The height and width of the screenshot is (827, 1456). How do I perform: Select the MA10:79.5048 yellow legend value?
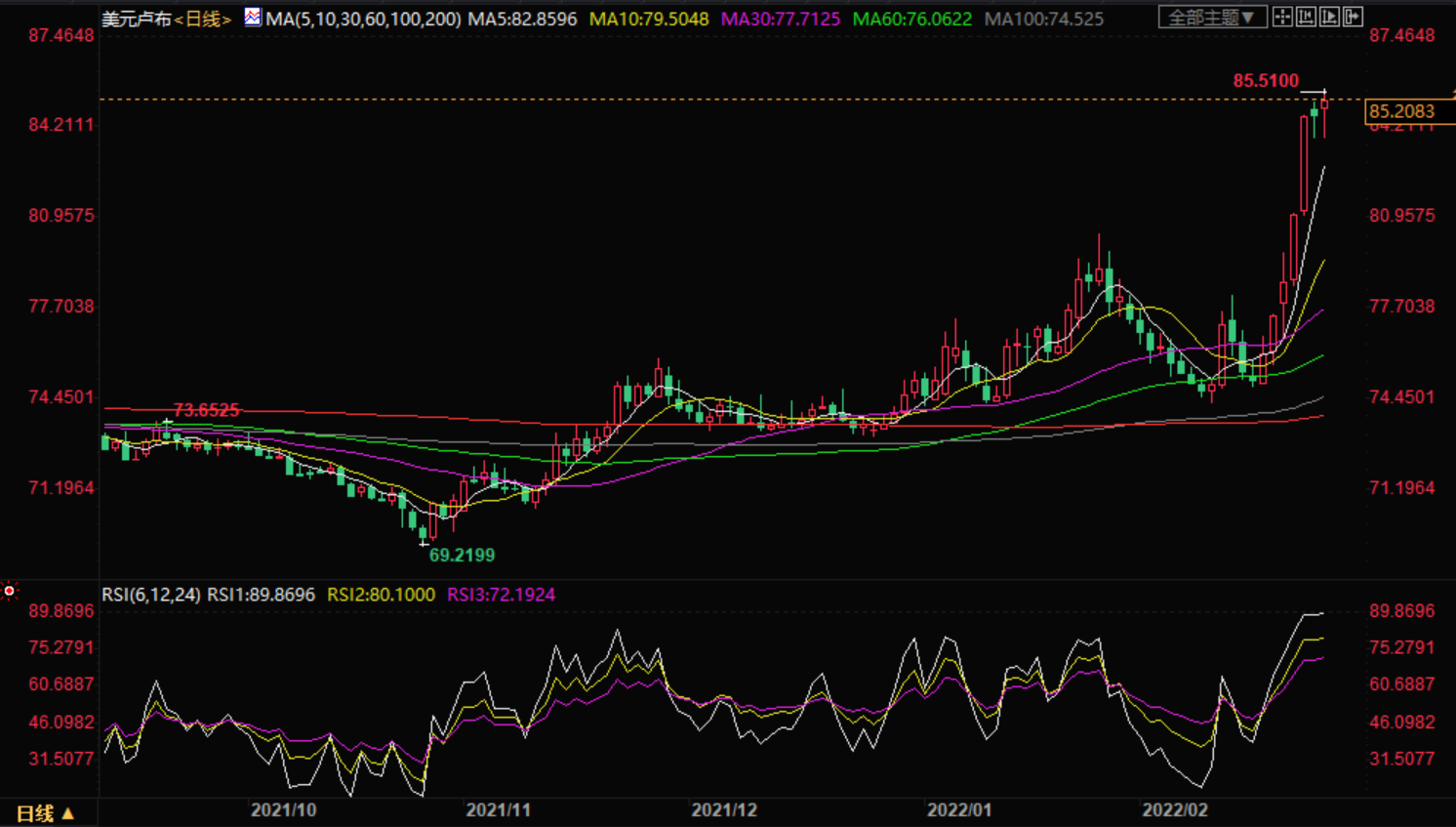[649, 19]
